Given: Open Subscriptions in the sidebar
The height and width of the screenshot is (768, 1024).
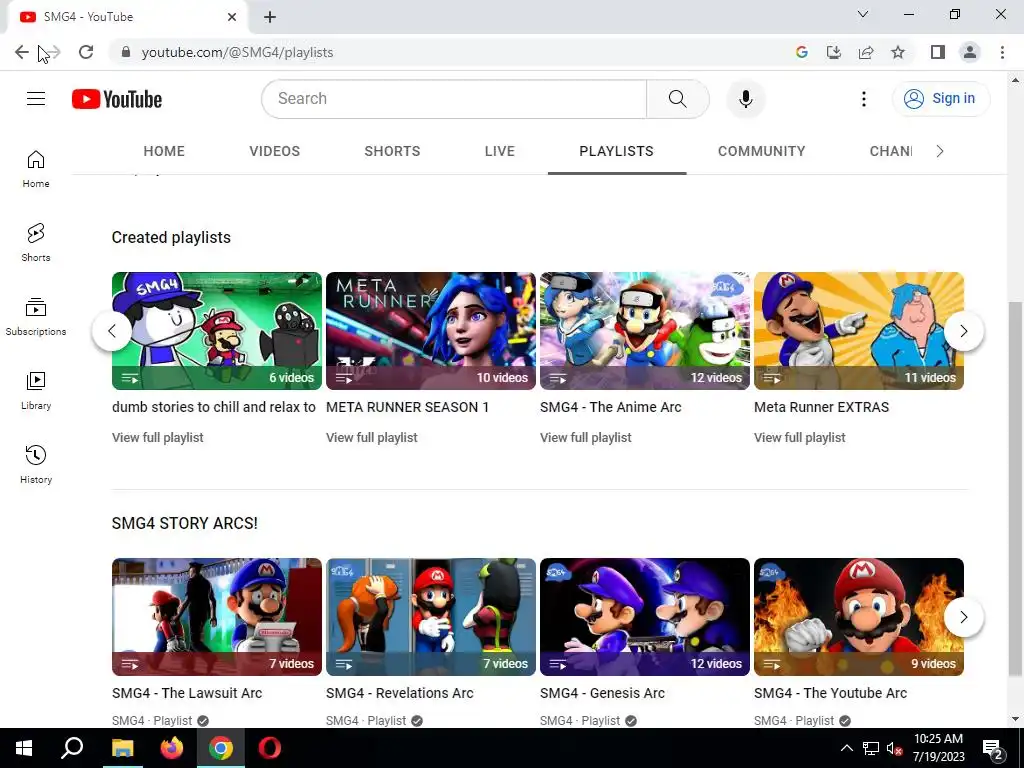Looking at the screenshot, I should (x=36, y=317).
